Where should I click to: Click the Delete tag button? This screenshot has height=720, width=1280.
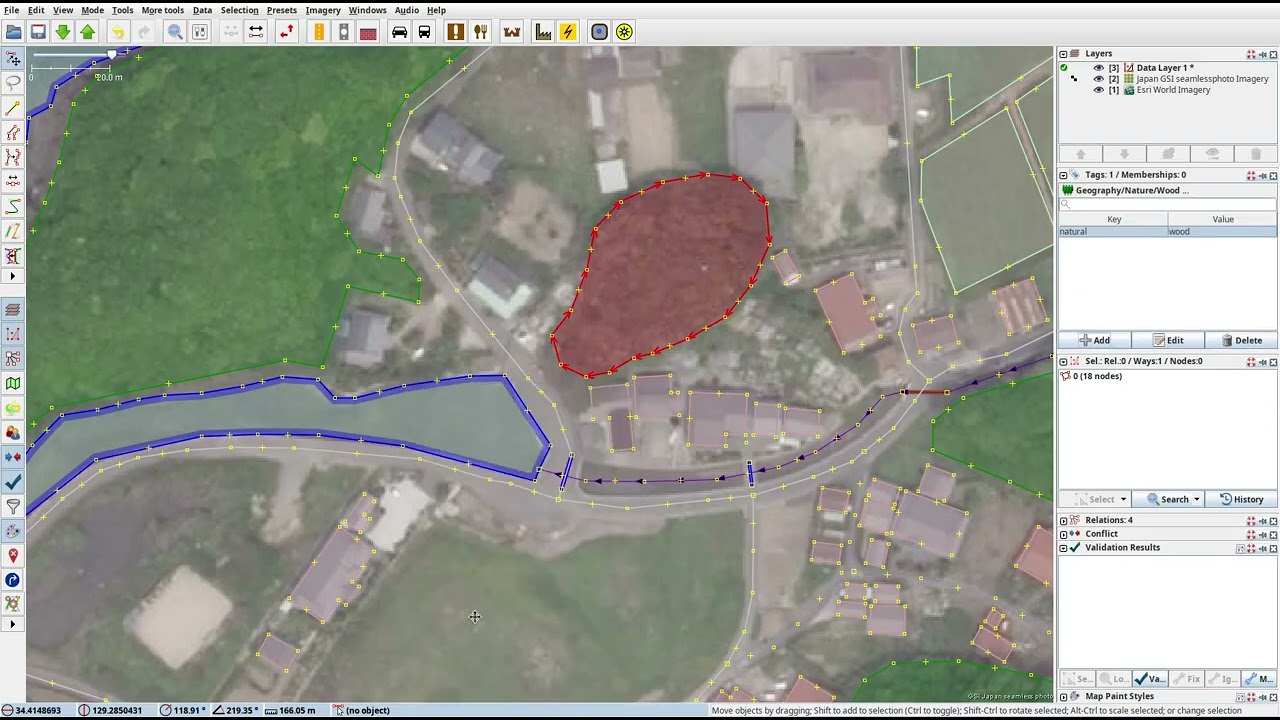(x=1241, y=340)
